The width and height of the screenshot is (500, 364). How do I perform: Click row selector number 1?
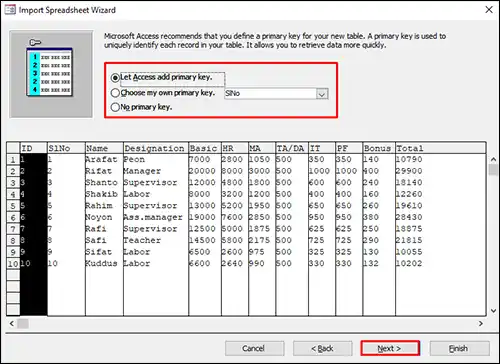(13, 160)
